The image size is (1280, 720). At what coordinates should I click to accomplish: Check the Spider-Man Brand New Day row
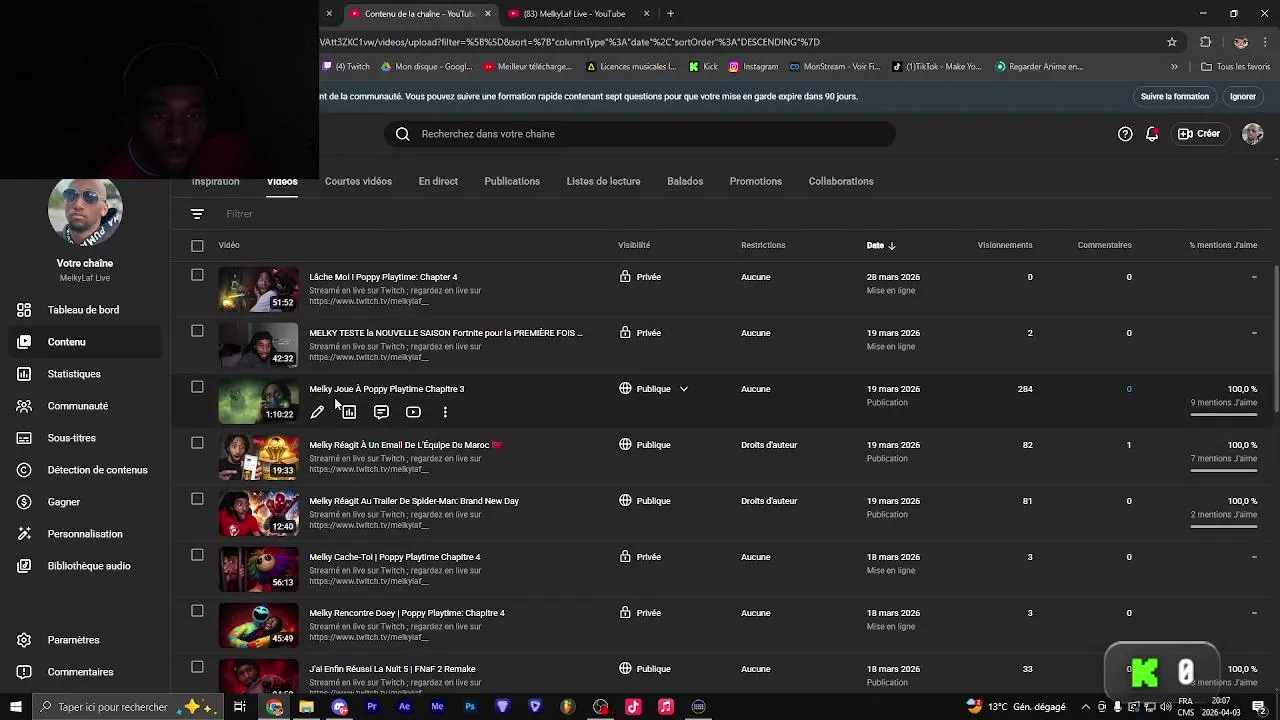(197, 499)
